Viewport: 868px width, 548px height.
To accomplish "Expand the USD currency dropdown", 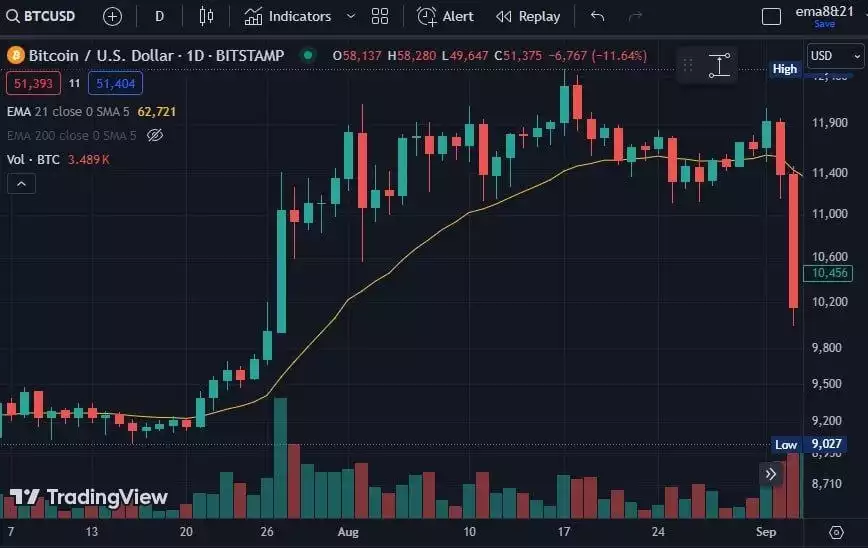I will (834, 56).
